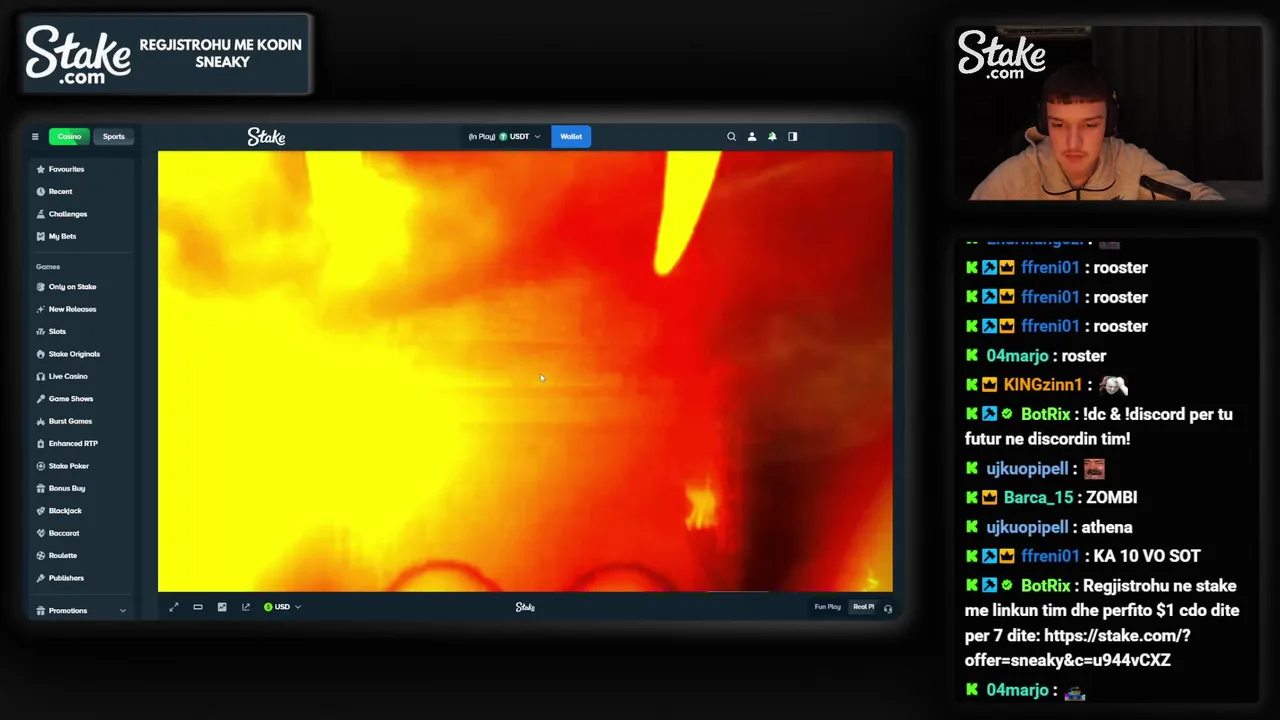Image resolution: width=1280 pixels, height=720 pixels.
Task: Click the Roulette wheel icon
Action: 41,555
